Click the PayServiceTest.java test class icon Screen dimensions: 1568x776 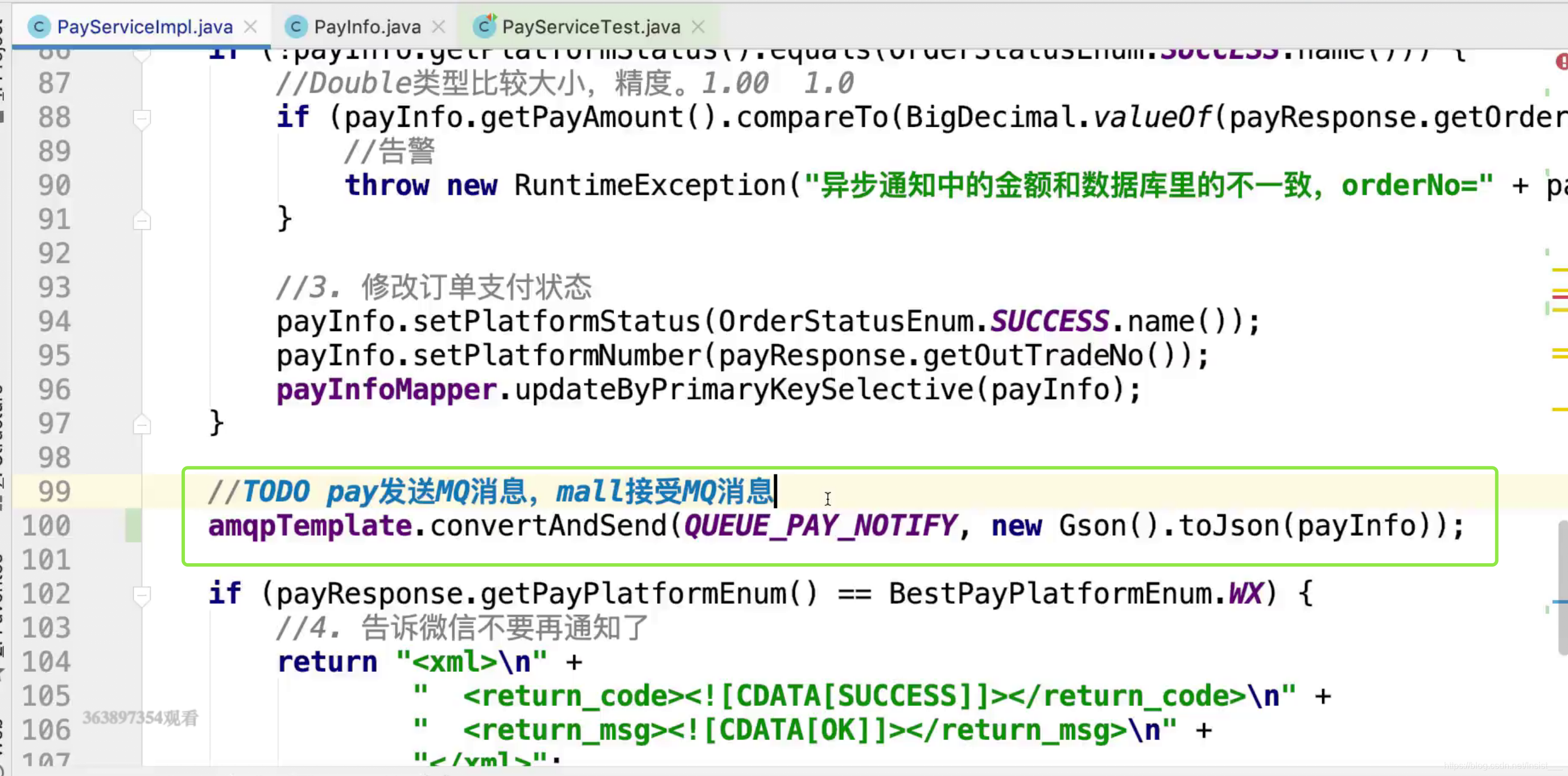tap(485, 26)
